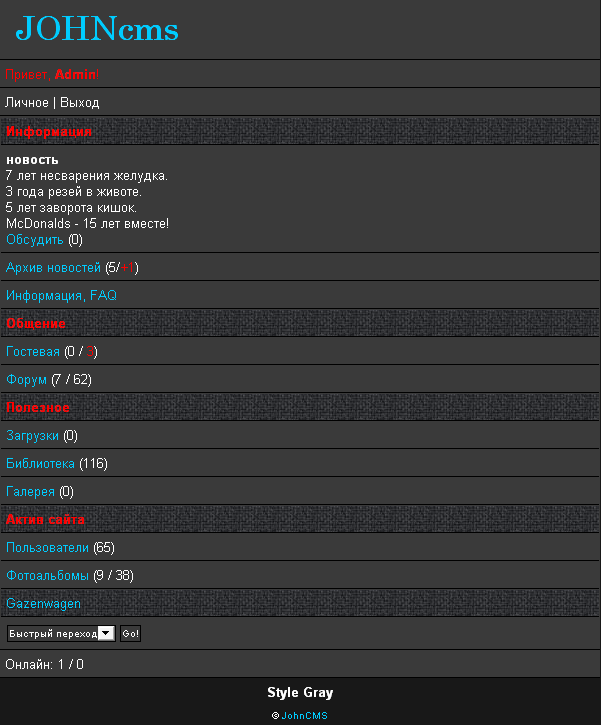601x725 pixels.
Task: Click the Admin username in greeting
Action: 76,75
